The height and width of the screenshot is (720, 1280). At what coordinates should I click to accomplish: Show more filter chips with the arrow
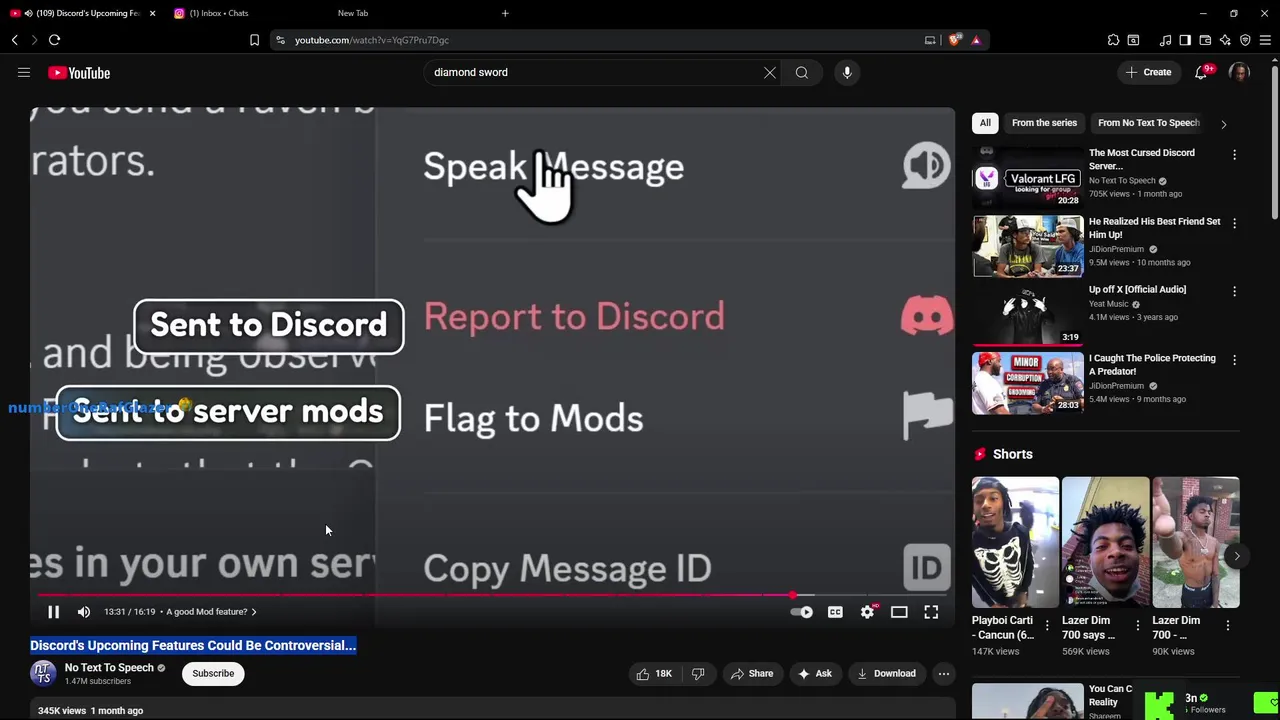point(1223,124)
